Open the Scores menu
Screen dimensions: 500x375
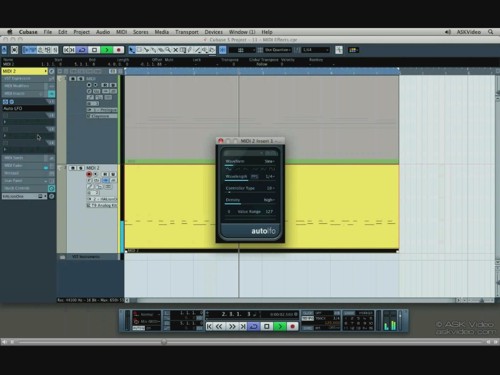tap(141, 32)
